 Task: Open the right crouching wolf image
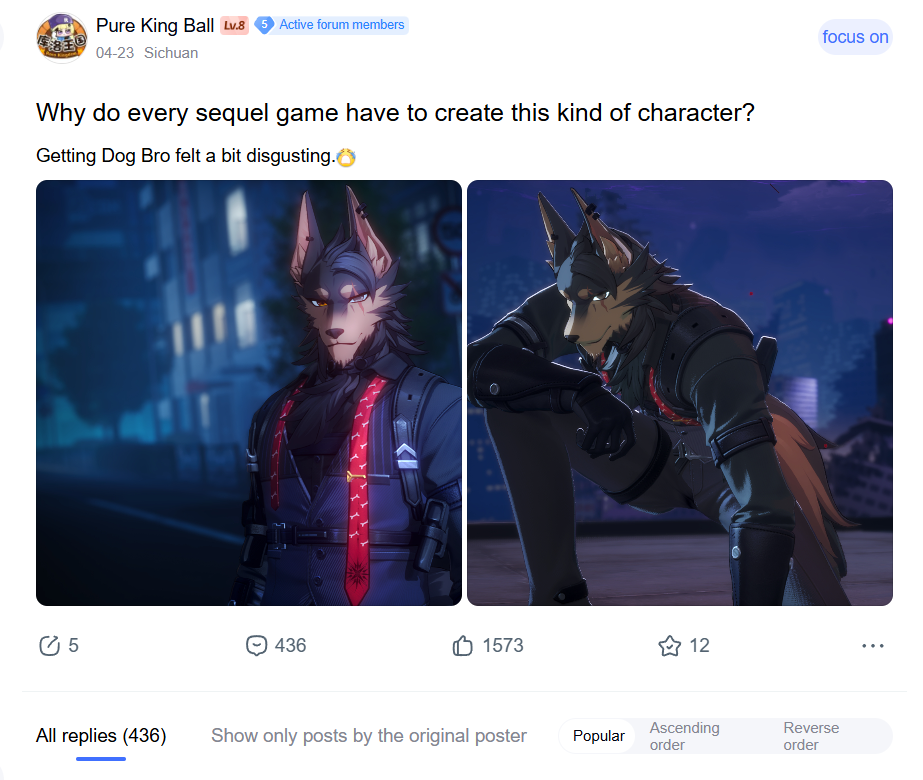point(679,393)
